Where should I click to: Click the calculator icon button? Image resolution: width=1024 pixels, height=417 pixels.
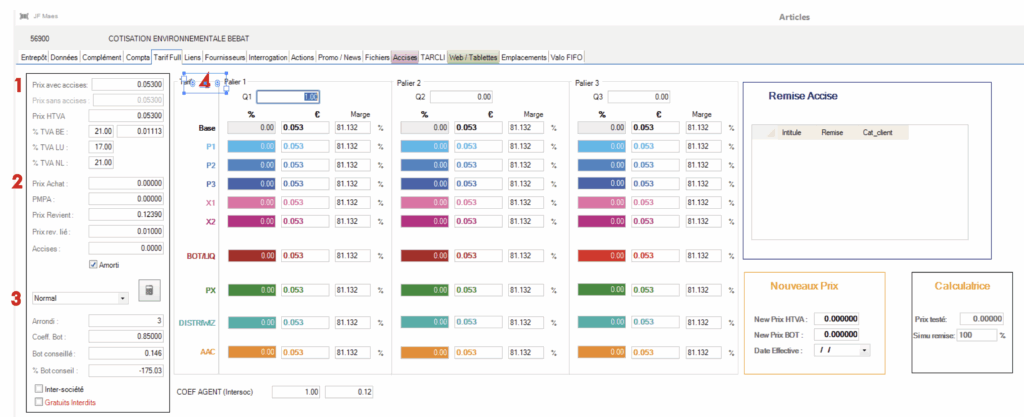tap(149, 290)
